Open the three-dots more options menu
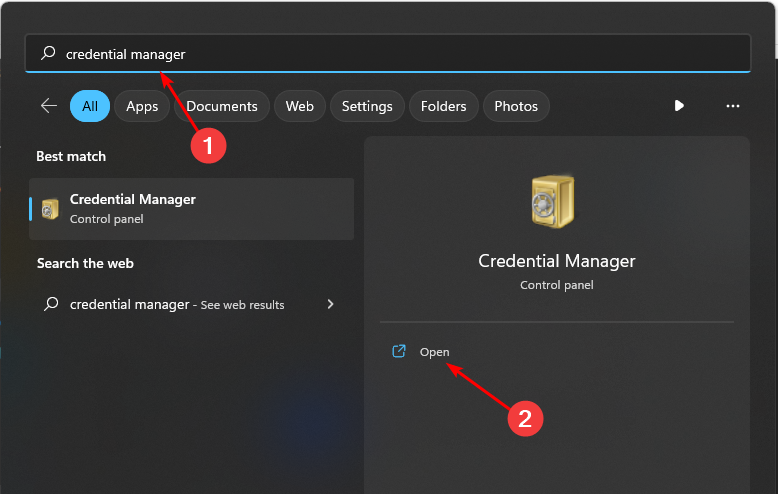 tap(732, 106)
